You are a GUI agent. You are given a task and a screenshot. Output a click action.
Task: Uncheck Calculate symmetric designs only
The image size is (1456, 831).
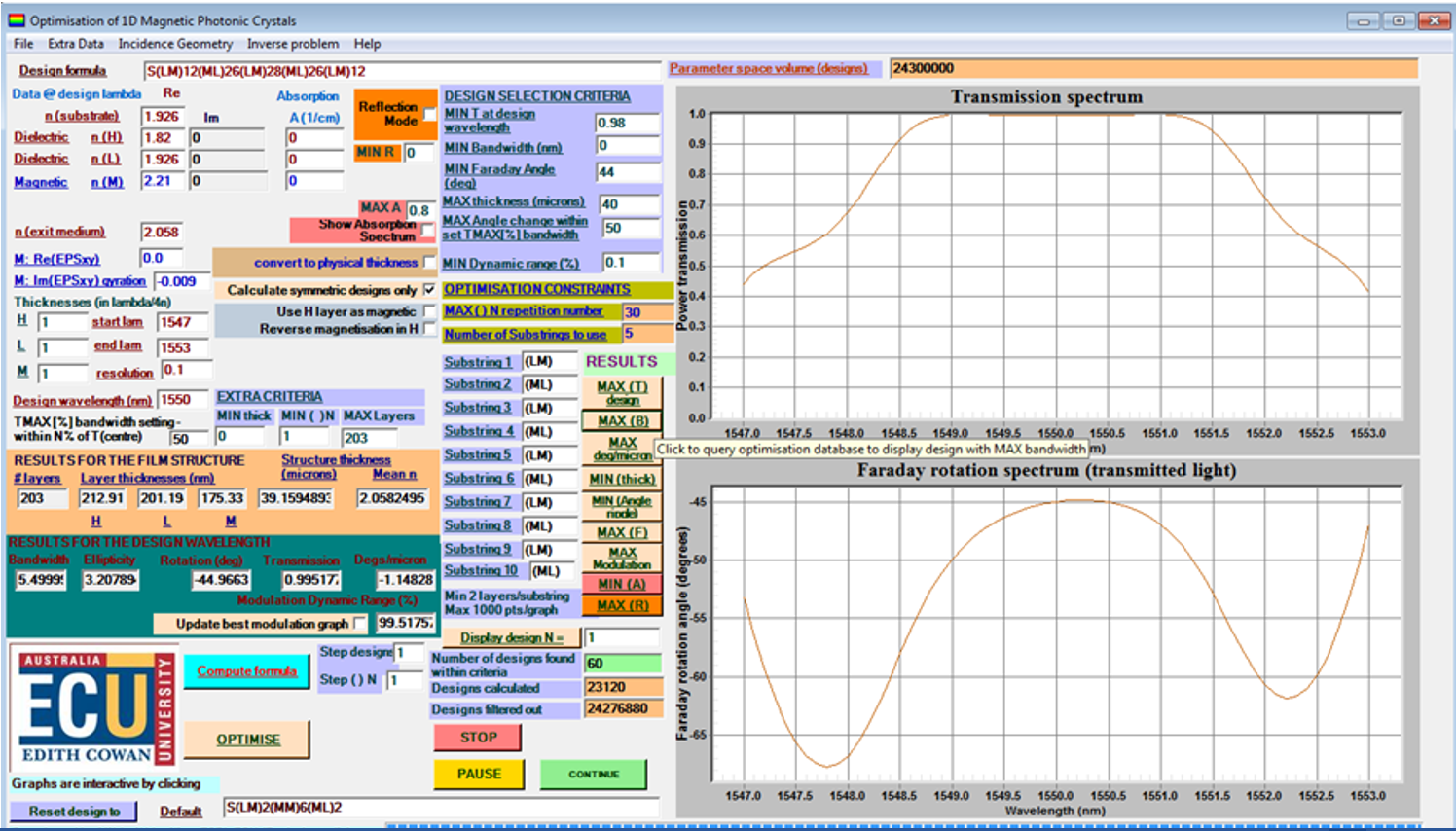429,290
